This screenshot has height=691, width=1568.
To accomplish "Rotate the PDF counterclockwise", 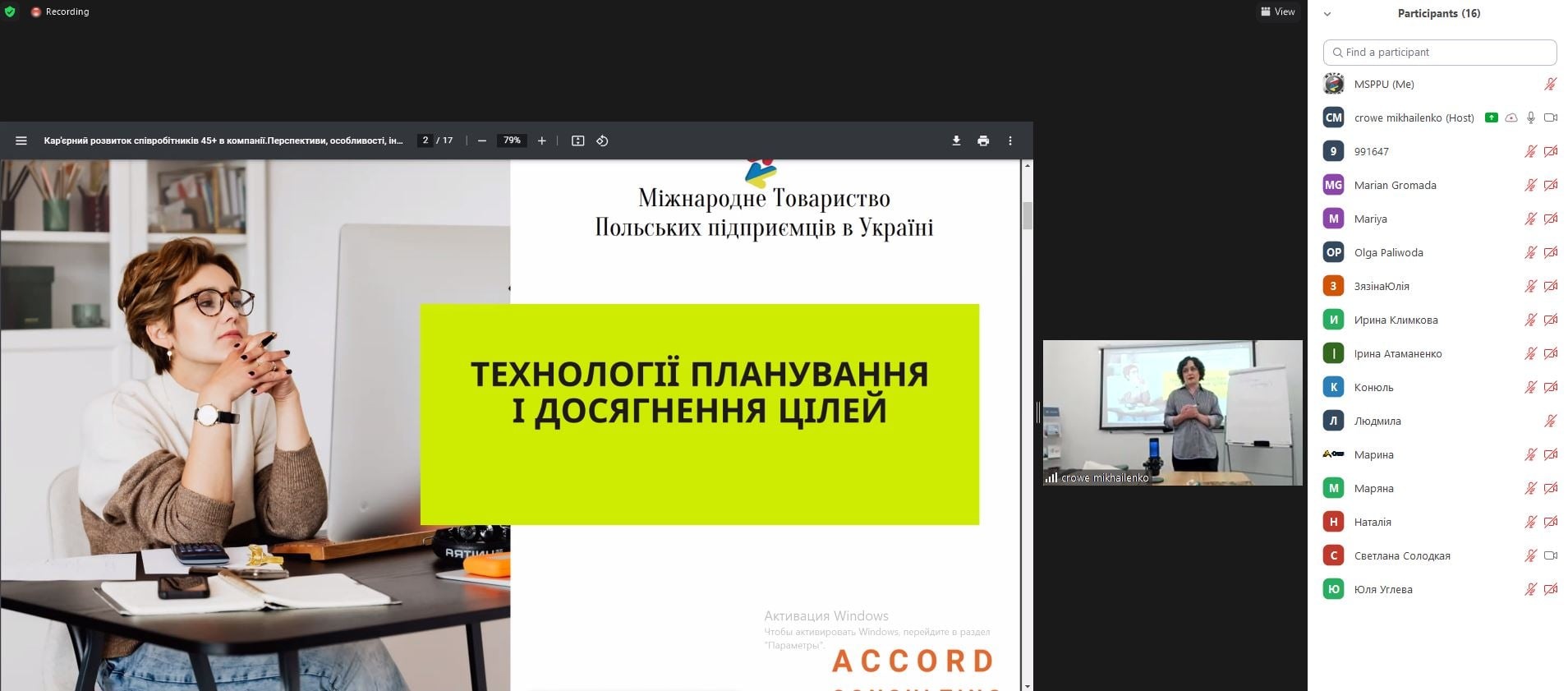I will click(602, 141).
